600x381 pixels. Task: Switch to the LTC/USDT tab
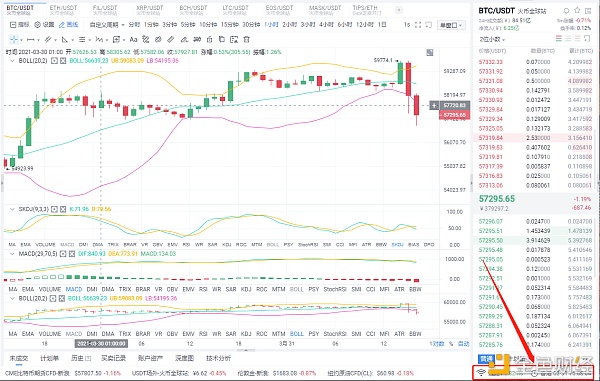pyautogui.click(x=235, y=10)
